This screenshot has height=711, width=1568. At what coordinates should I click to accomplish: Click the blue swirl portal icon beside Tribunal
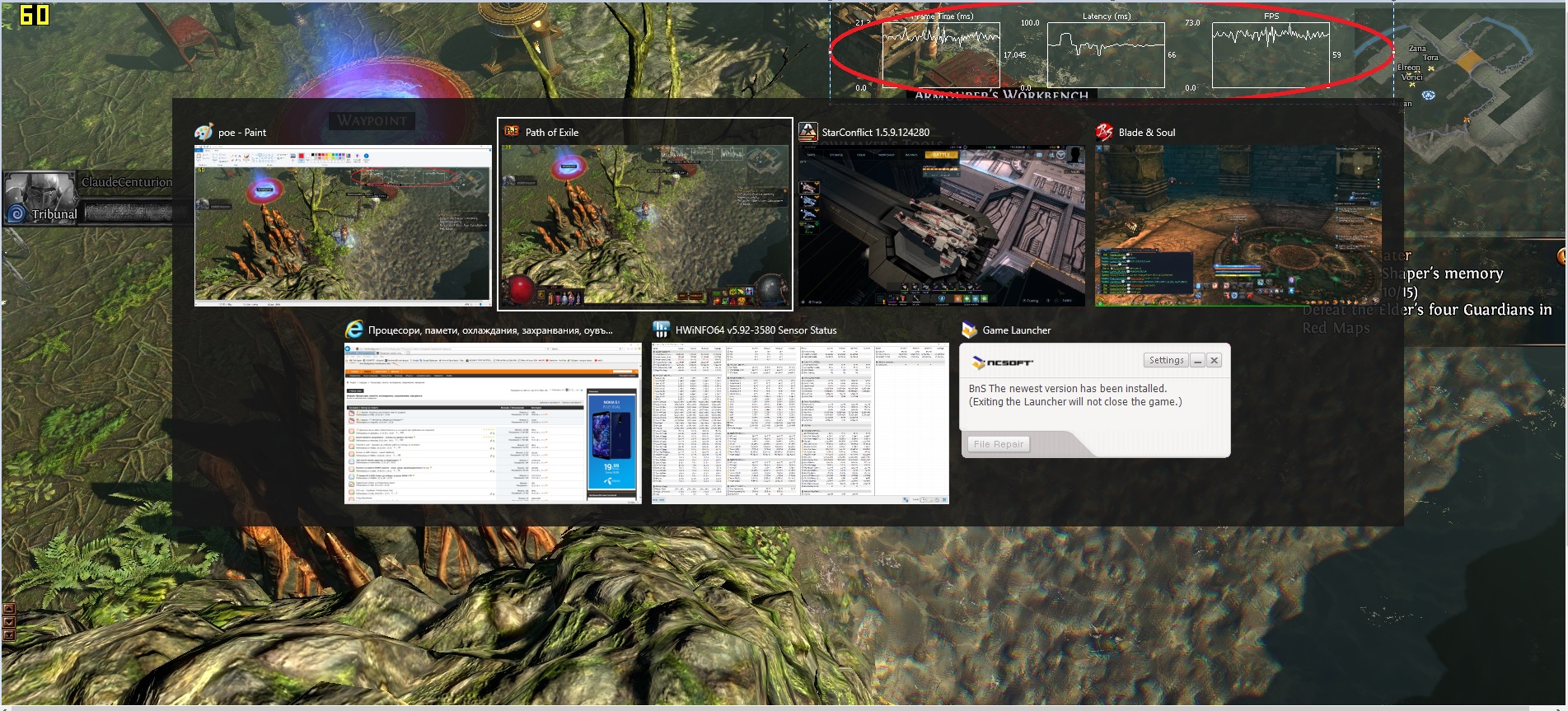pos(16,214)
